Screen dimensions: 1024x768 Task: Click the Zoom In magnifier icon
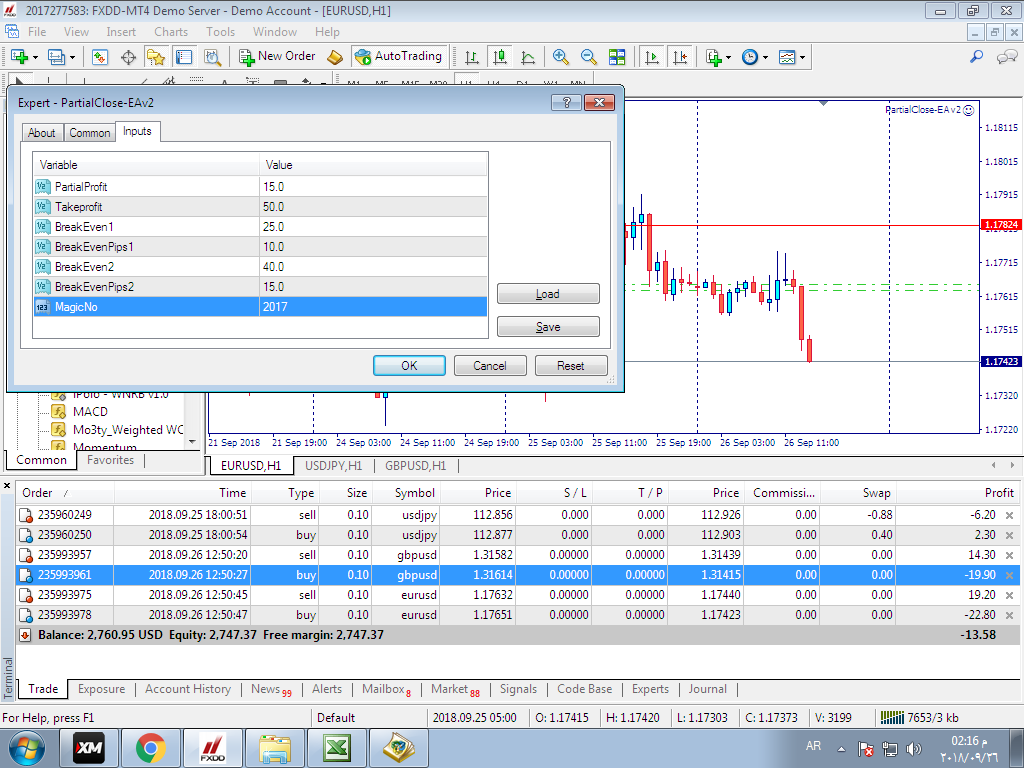(x=560, y=57)
